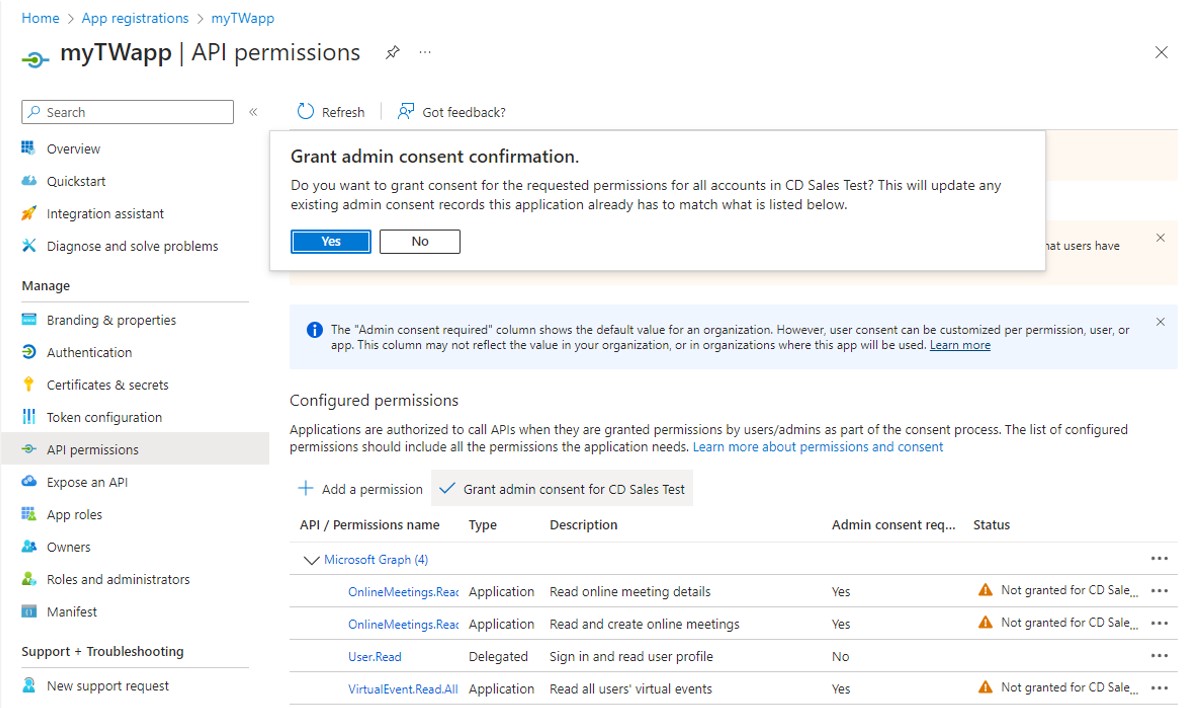
Task: Click Add a permission button
Action: (x=360, y=489)
